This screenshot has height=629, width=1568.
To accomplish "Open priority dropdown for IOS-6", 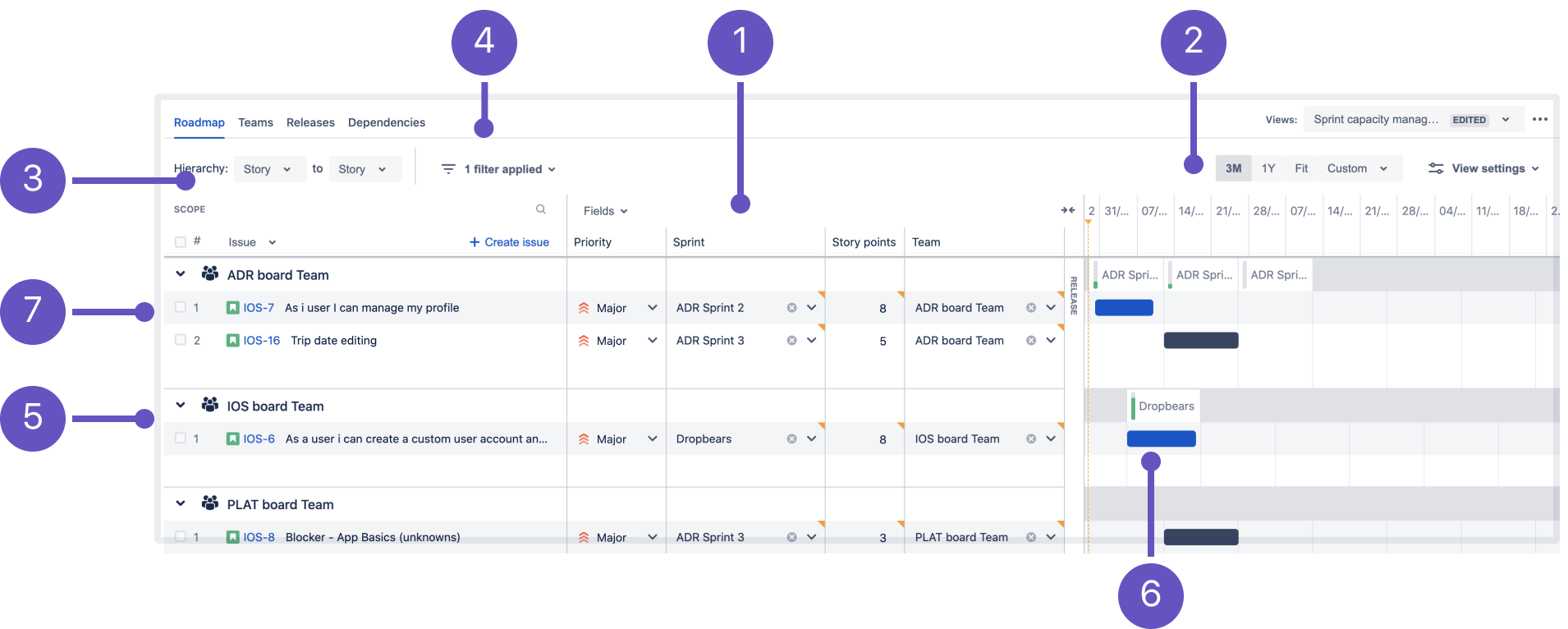I will 652,439.
